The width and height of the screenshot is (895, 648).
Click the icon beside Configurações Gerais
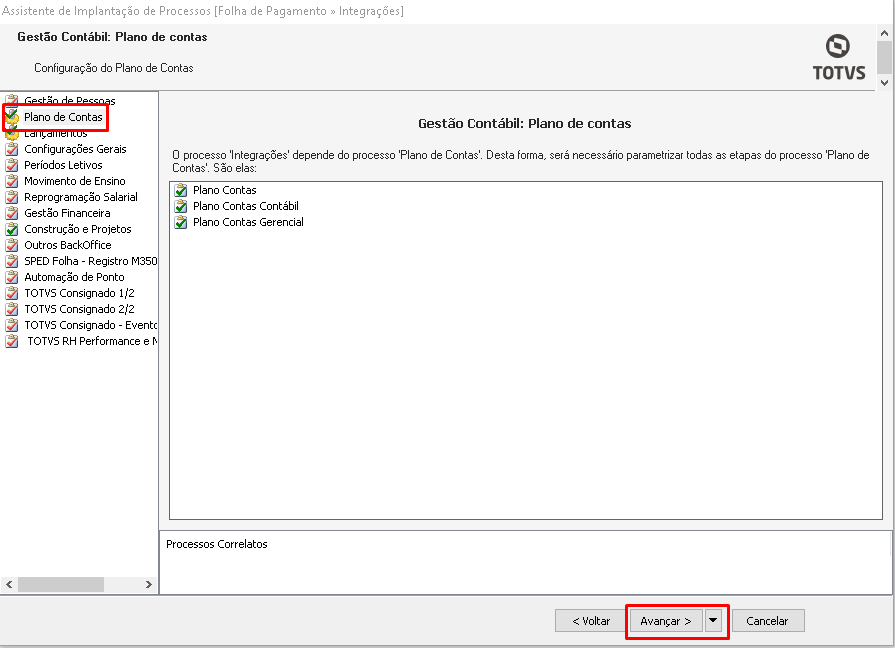tap(11, 149)
